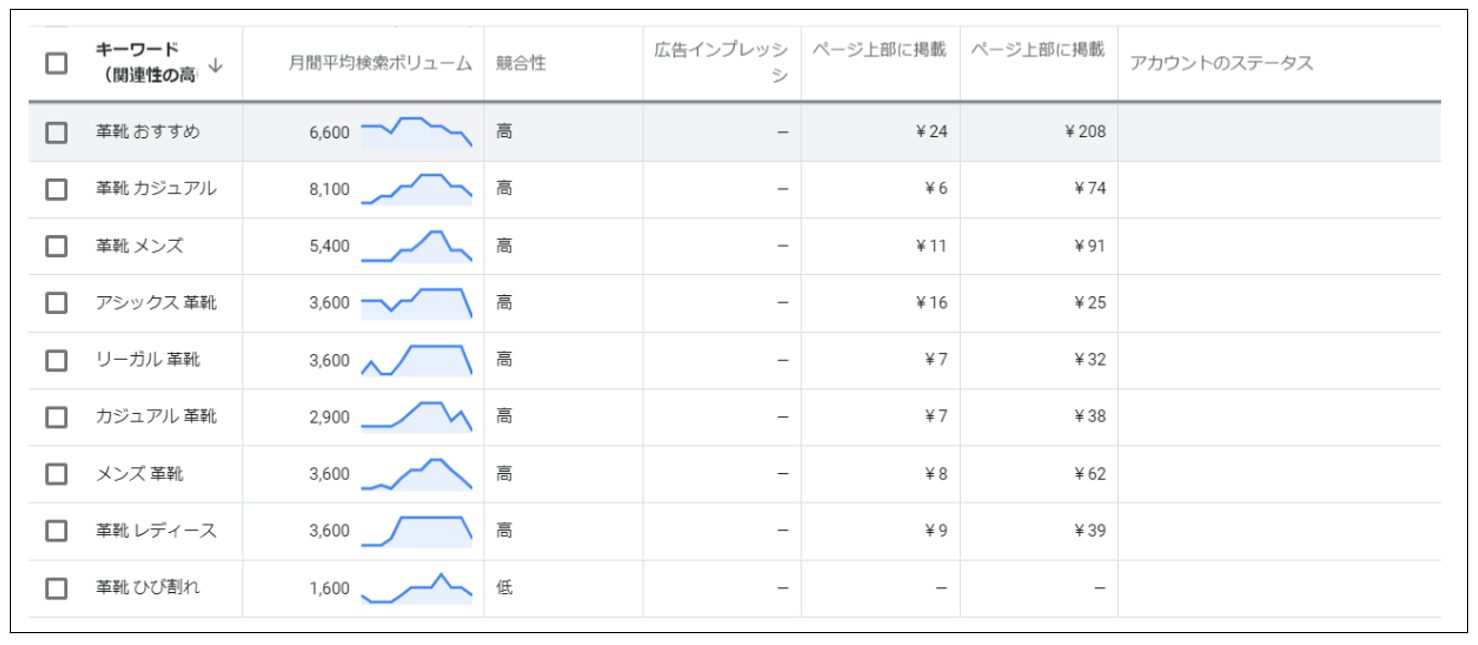Open the trend sparkline for 革靴 メンズ

click(x=416, y=246)
